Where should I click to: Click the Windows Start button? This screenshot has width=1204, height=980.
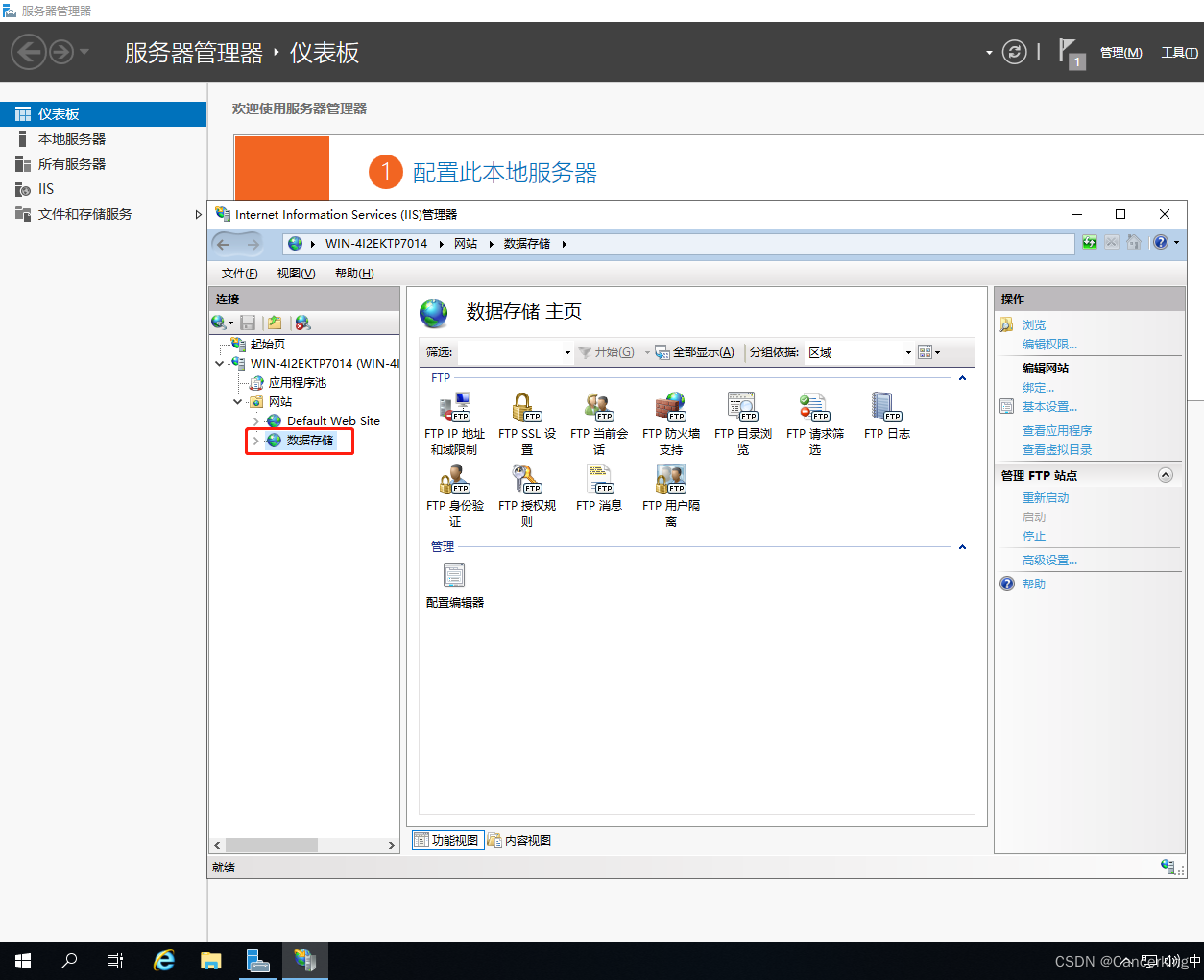click(23, 960)
